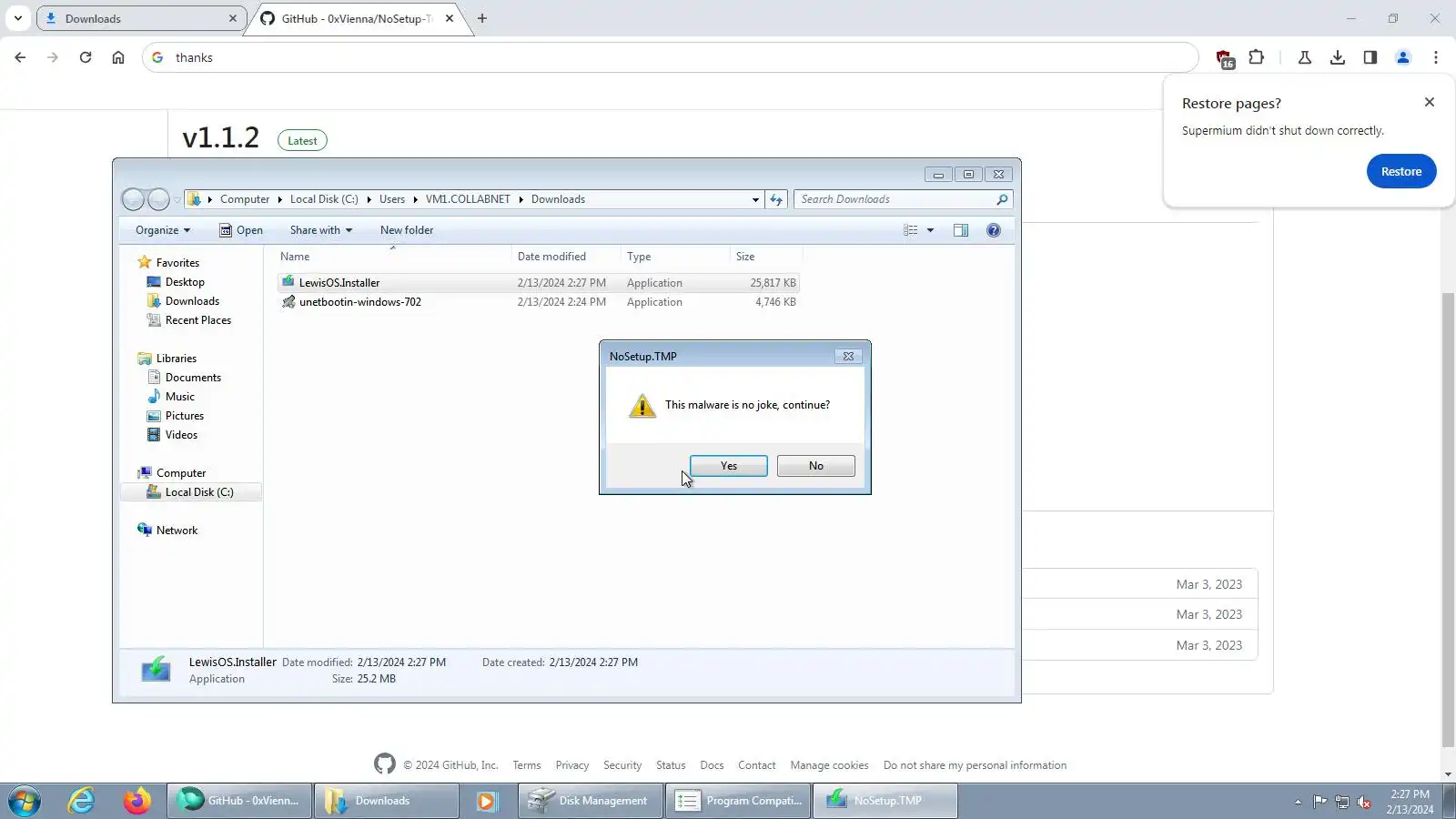Screen dimensions: 1456x819
Task: Click the Explorer back navigation button
Action: pyautogui.click(x=133, y=199)
